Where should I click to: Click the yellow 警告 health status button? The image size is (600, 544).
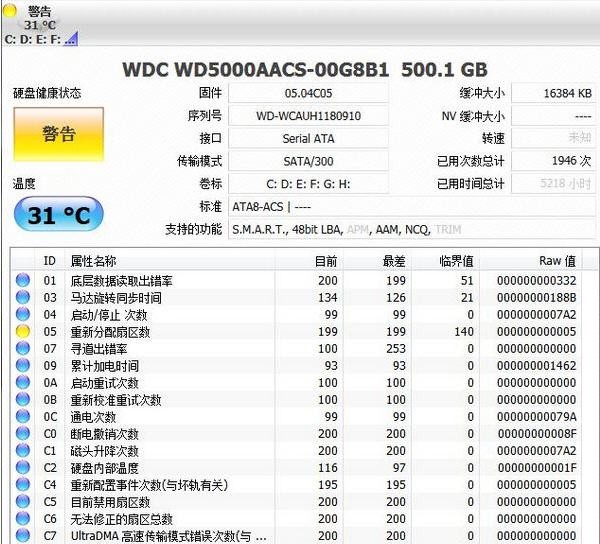(59, 134)
